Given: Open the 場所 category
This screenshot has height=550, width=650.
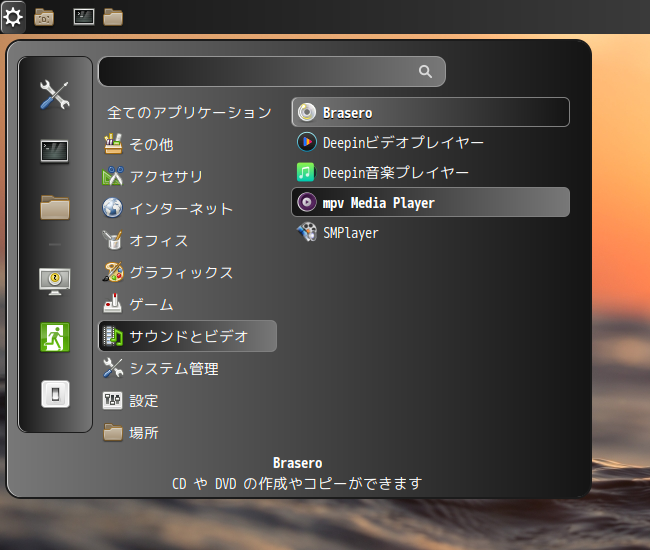Looking at the screenshot, I should click(x=187, y=432).
